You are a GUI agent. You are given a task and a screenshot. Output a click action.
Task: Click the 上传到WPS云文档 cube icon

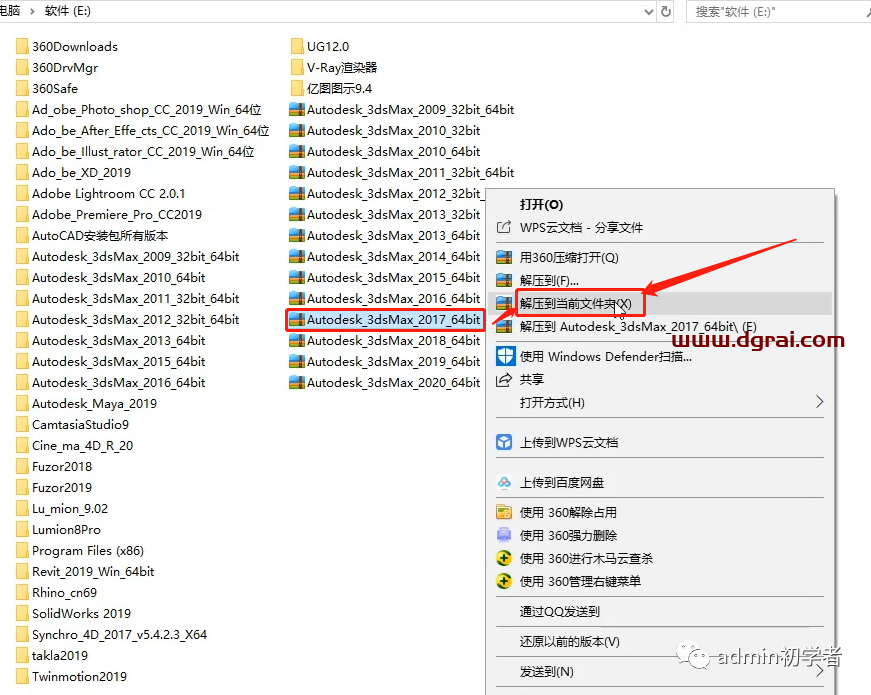(504, 442)
